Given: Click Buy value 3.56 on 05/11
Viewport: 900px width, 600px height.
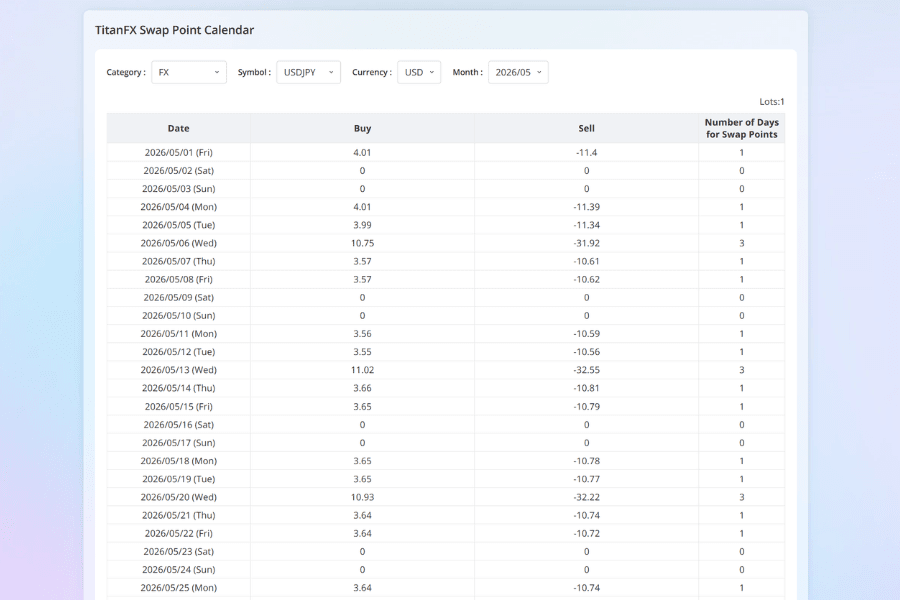Looking at the screenshot, I should click(362, 334).
